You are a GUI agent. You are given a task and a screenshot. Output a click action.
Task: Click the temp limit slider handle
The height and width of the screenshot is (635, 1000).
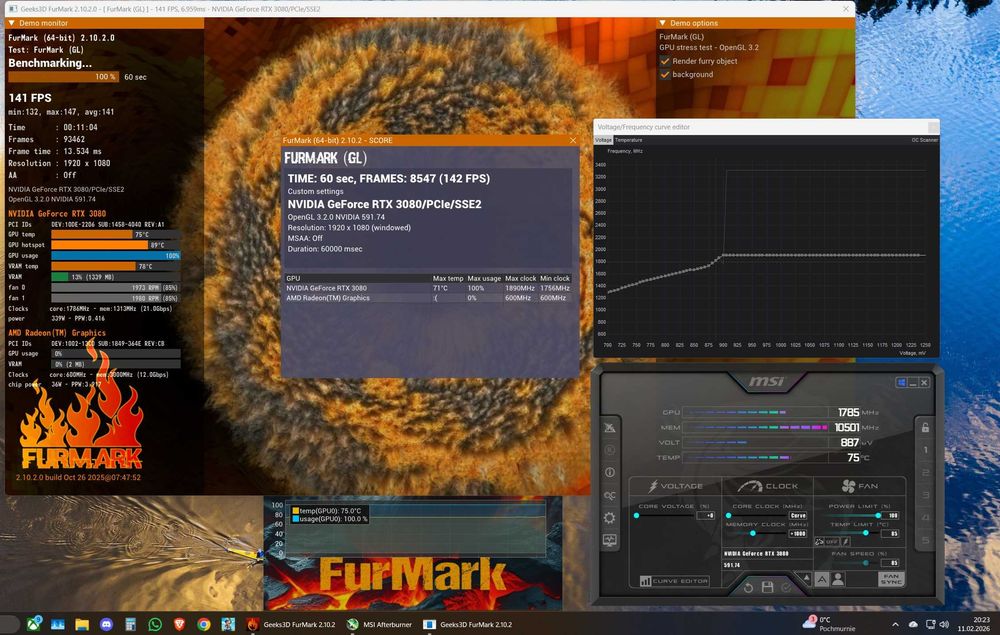(x=865, y=533)
